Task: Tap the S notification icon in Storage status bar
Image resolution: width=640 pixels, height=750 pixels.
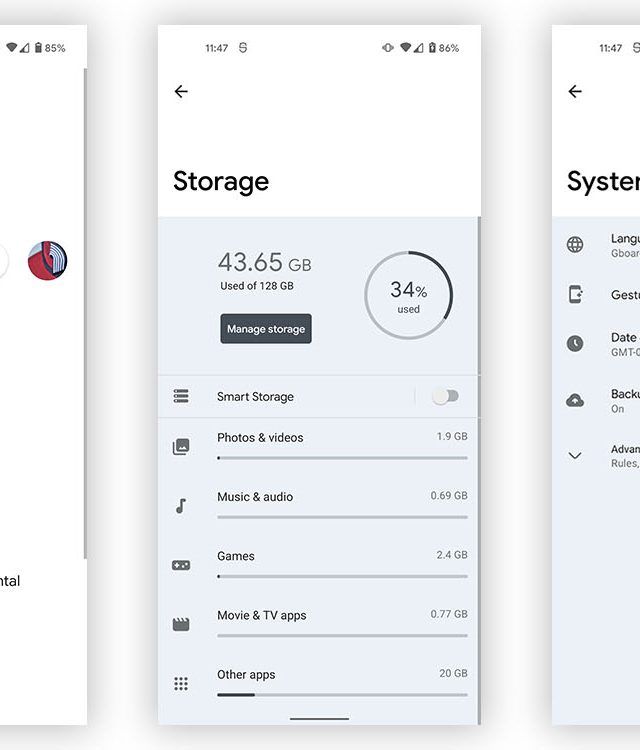Action: (243, 48)
